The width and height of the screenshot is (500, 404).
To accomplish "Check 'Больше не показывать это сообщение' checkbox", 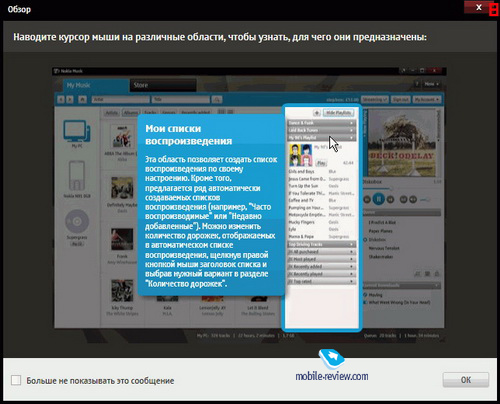I will point(16,380).
